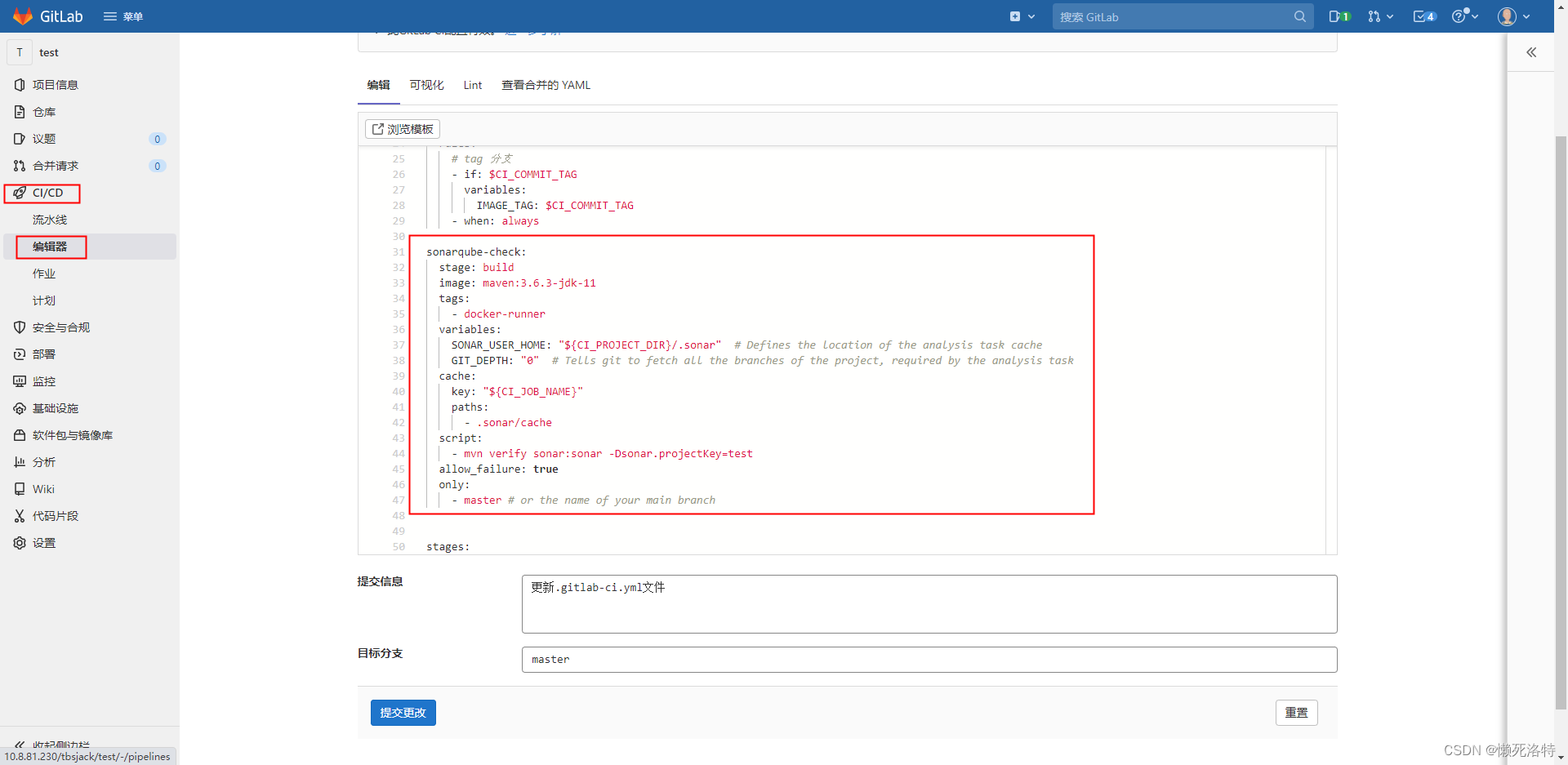The width and height of the screenshot is (1568, 765).
Task: Click the search magnifier icon
Action: (1299, 16)
